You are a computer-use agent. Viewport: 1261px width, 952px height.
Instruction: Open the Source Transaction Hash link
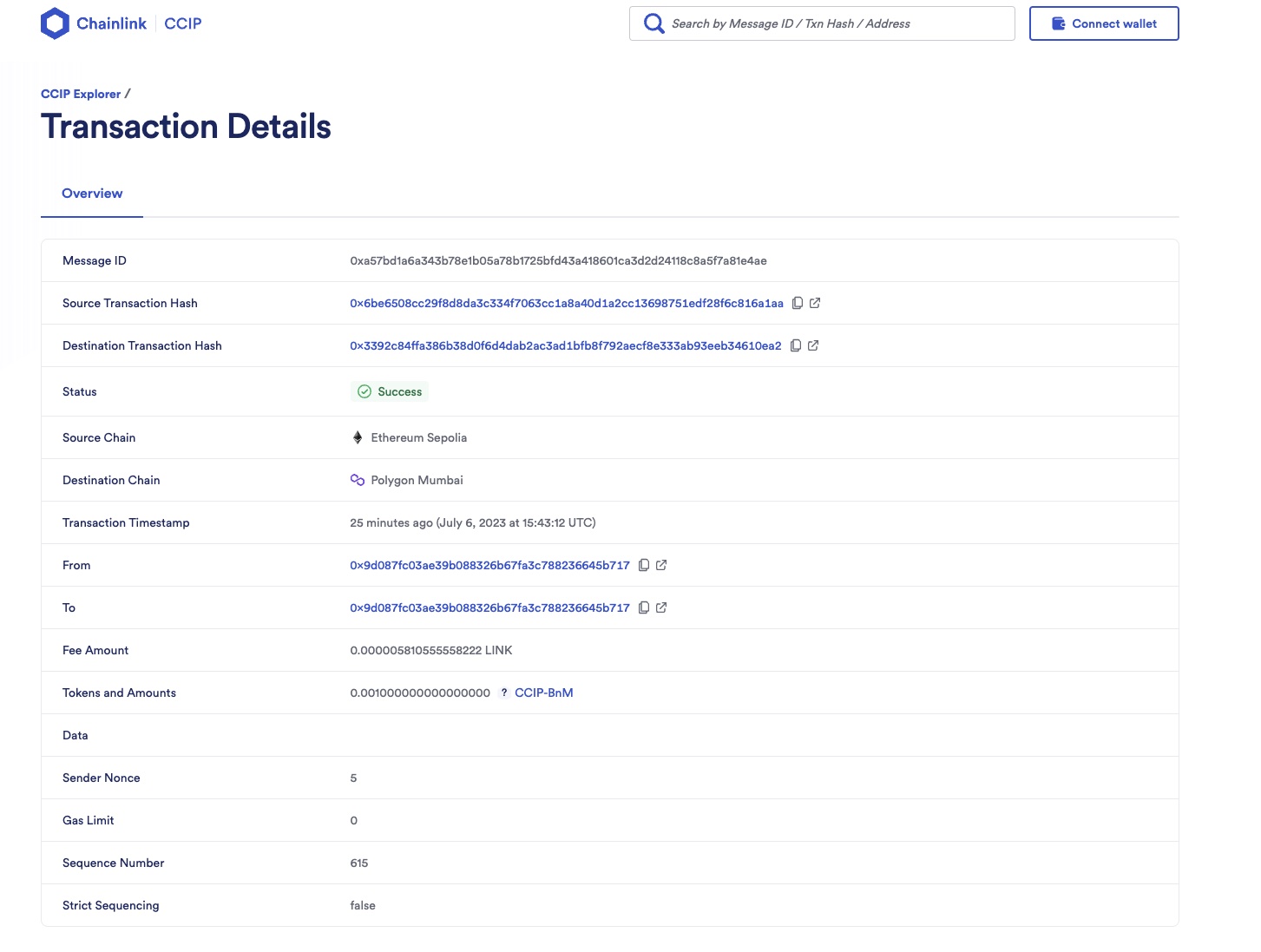click(x=567, y=303)
